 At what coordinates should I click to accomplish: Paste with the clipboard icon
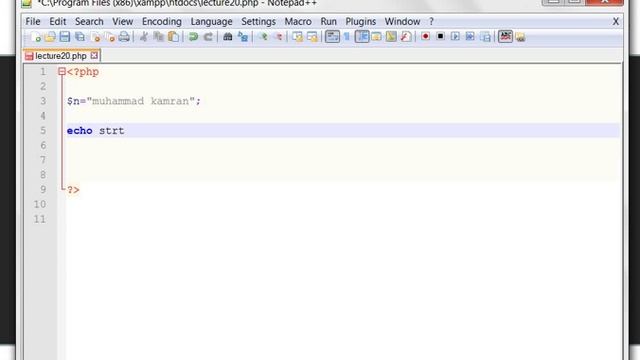(x=173, y=37)
